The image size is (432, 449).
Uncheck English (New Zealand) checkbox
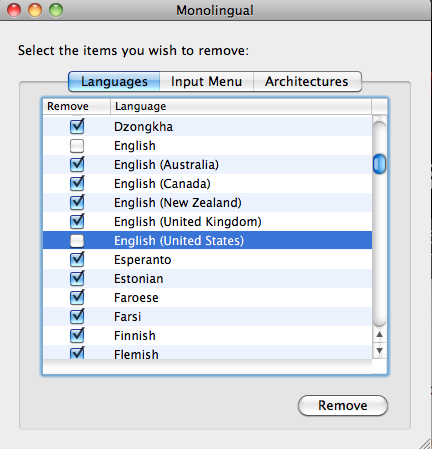pyautogui.click(x=77, y=203)
